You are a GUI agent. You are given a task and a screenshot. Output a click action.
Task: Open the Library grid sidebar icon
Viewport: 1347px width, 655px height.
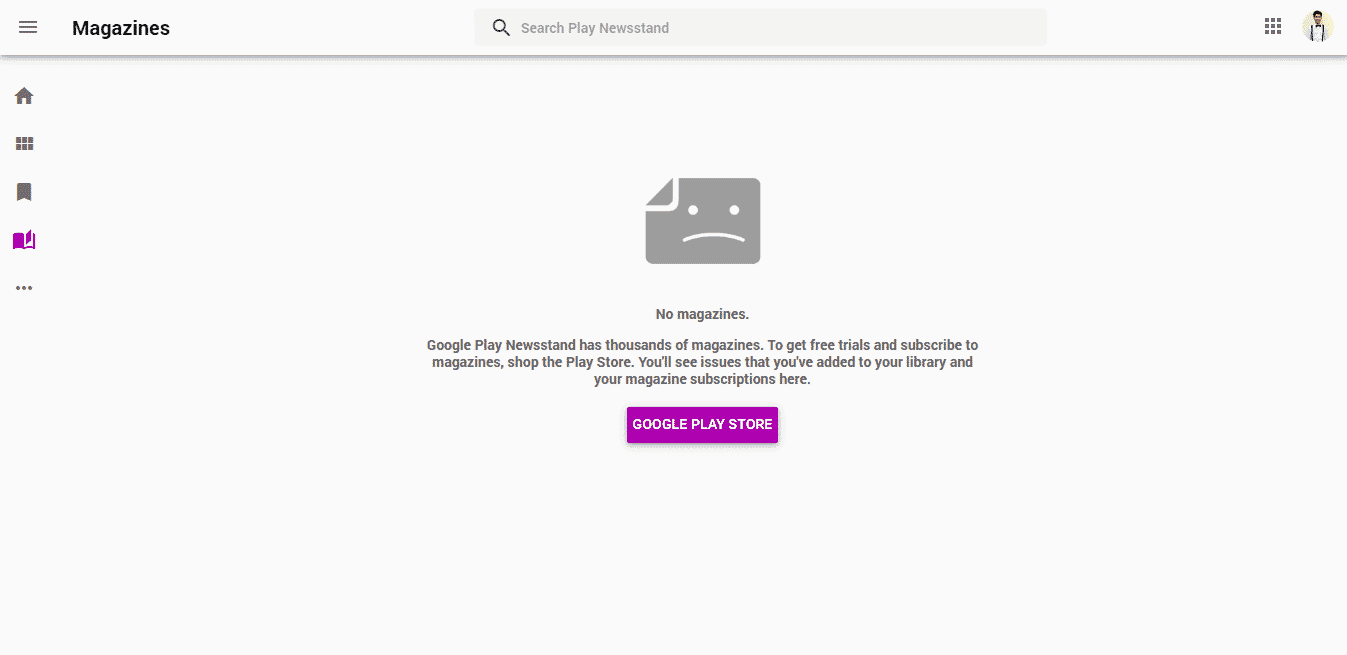(x=24, y=144)
